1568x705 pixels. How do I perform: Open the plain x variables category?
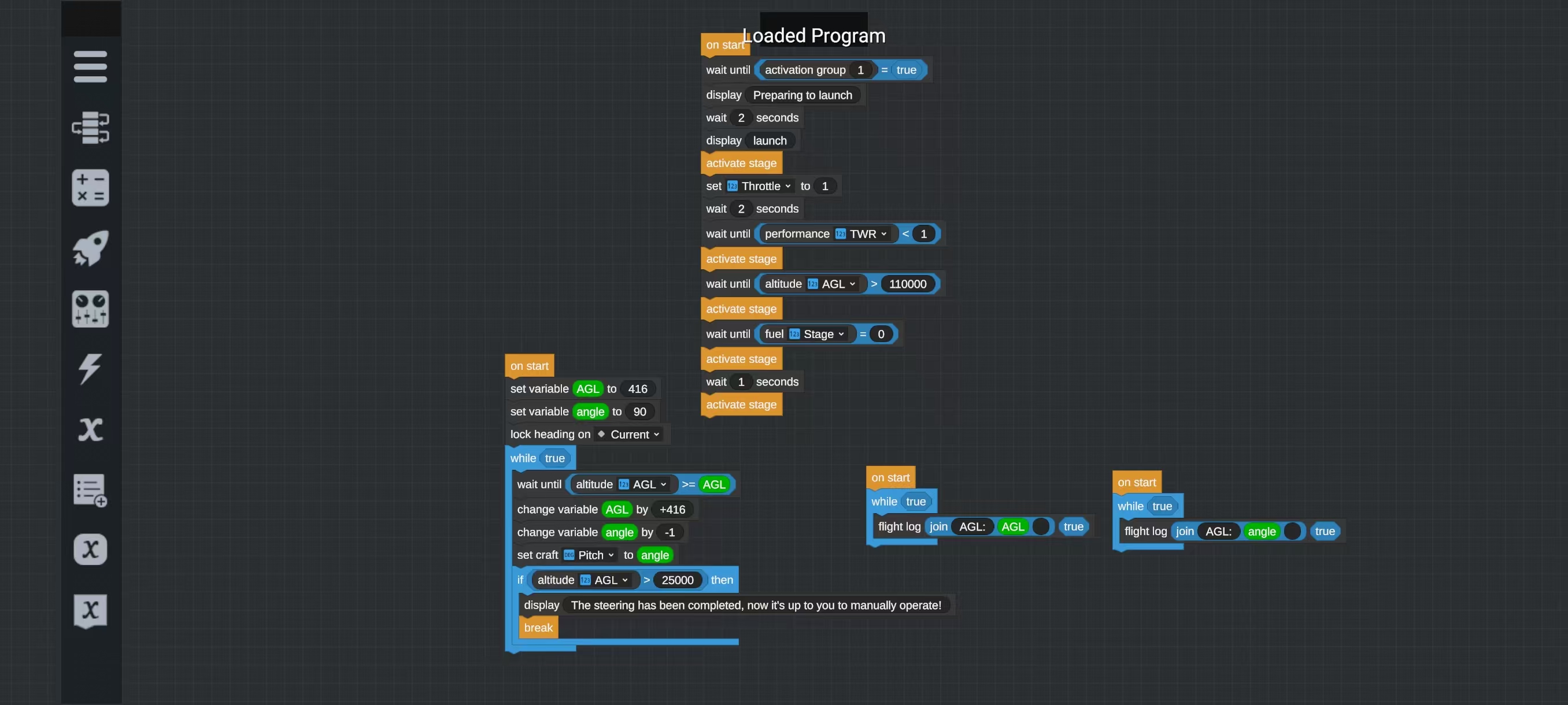click(x=90, y=429)
